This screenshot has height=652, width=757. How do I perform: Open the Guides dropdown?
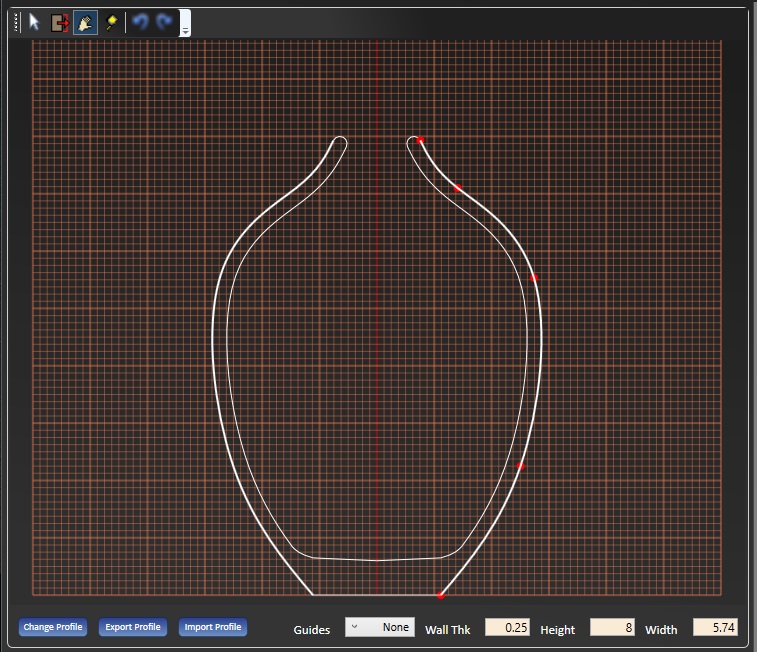click(380, 627)
